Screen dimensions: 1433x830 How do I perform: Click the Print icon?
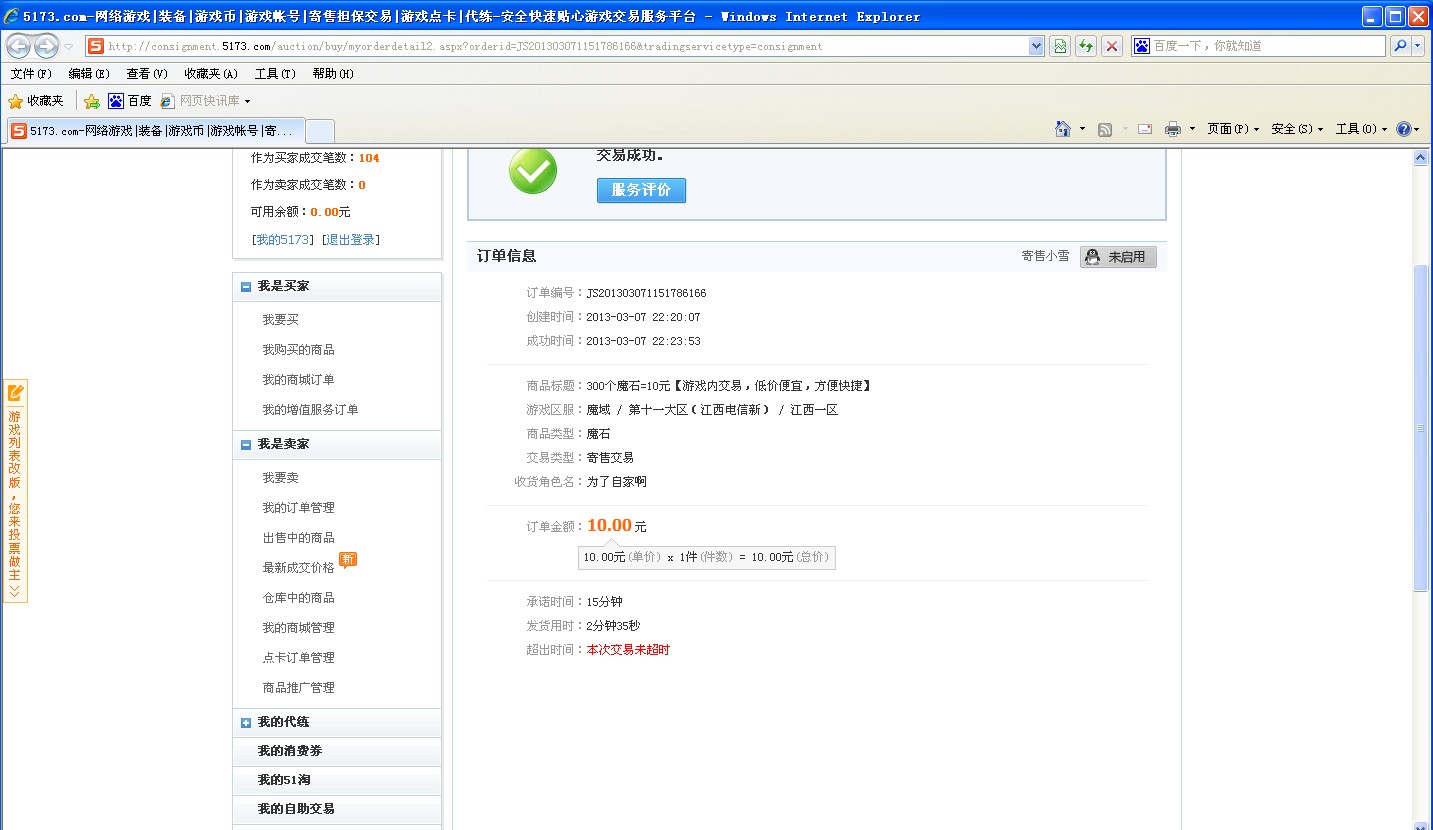tap(1173, 129)
